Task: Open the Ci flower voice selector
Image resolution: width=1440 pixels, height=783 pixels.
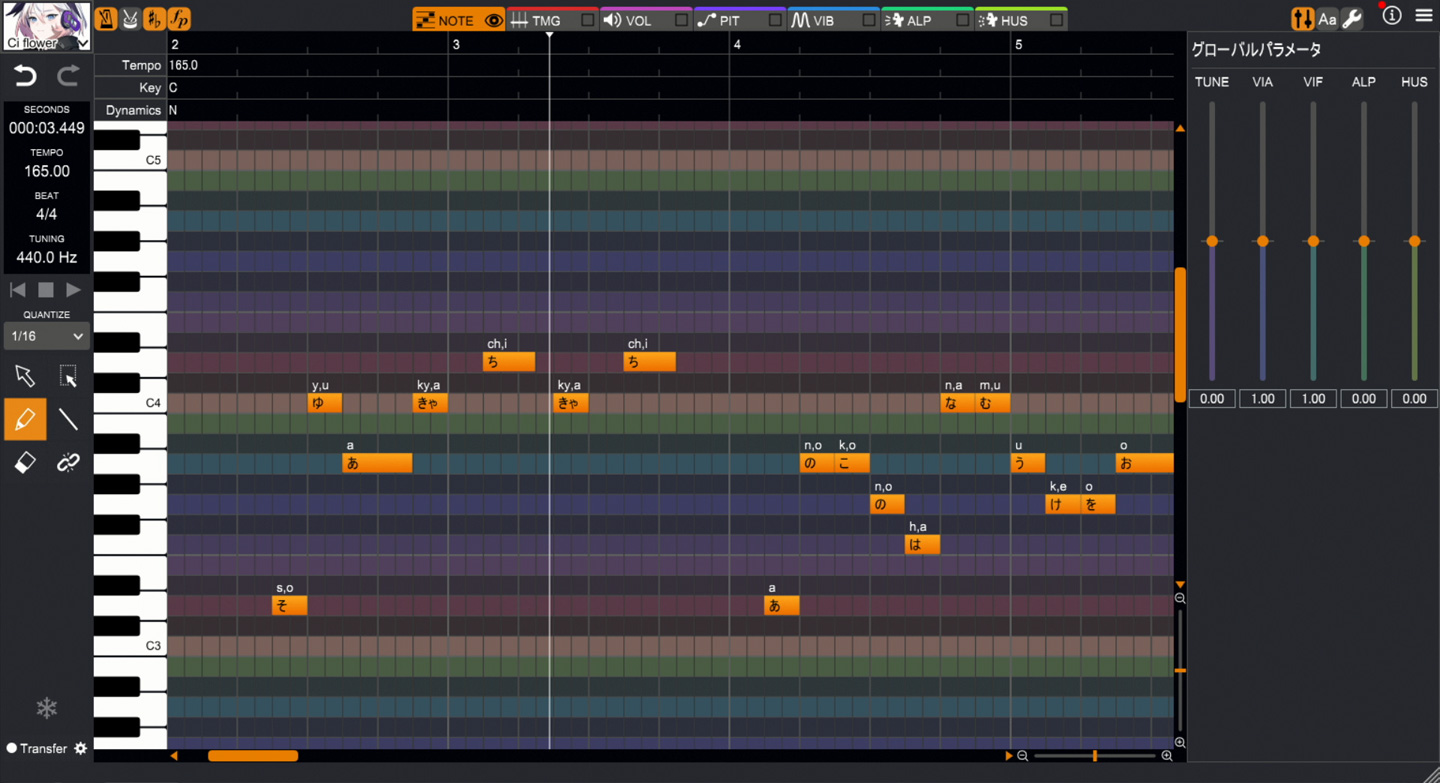Action: tap(47, 26)
